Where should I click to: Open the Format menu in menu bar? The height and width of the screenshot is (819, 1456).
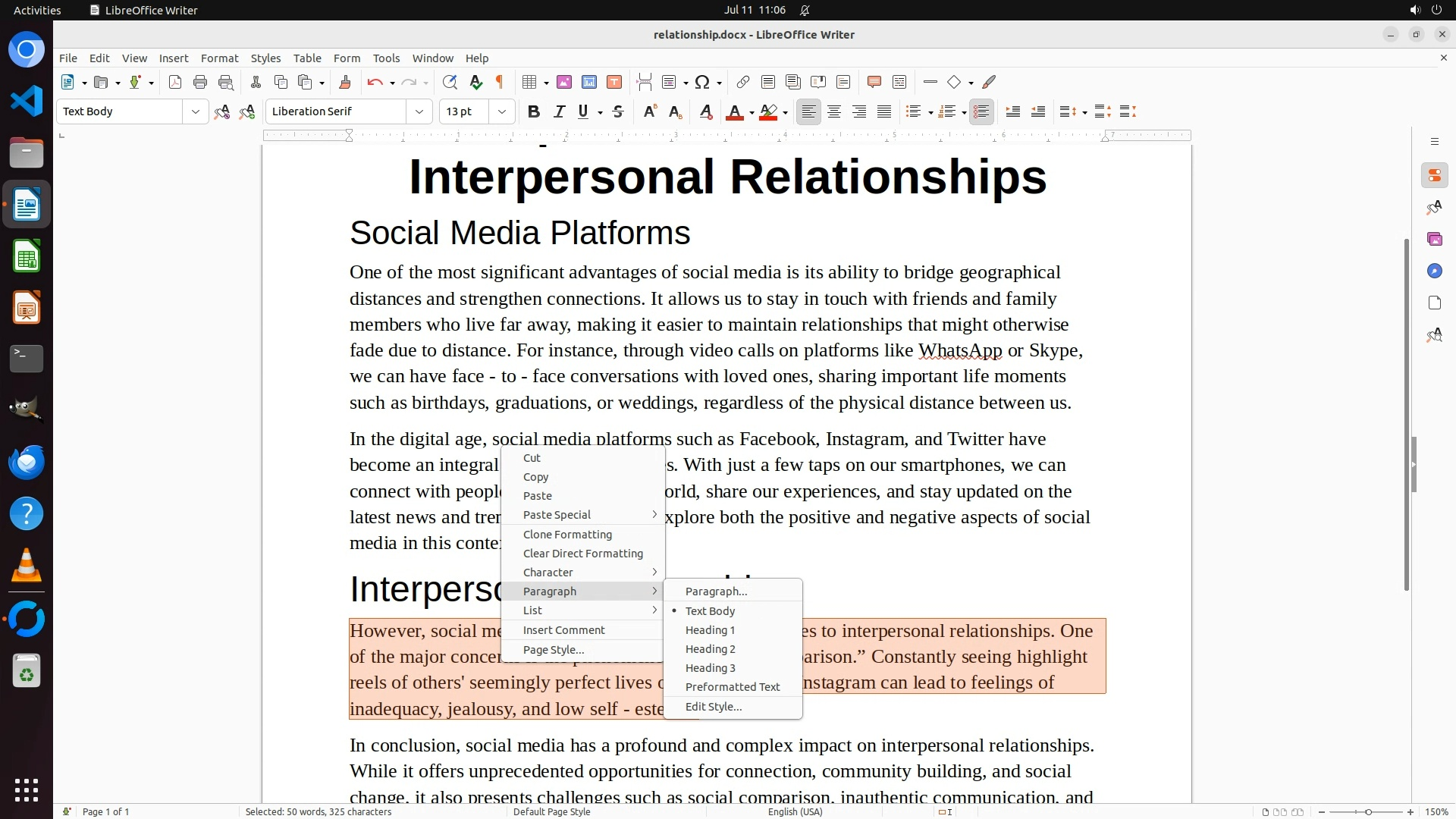point(219,58)
